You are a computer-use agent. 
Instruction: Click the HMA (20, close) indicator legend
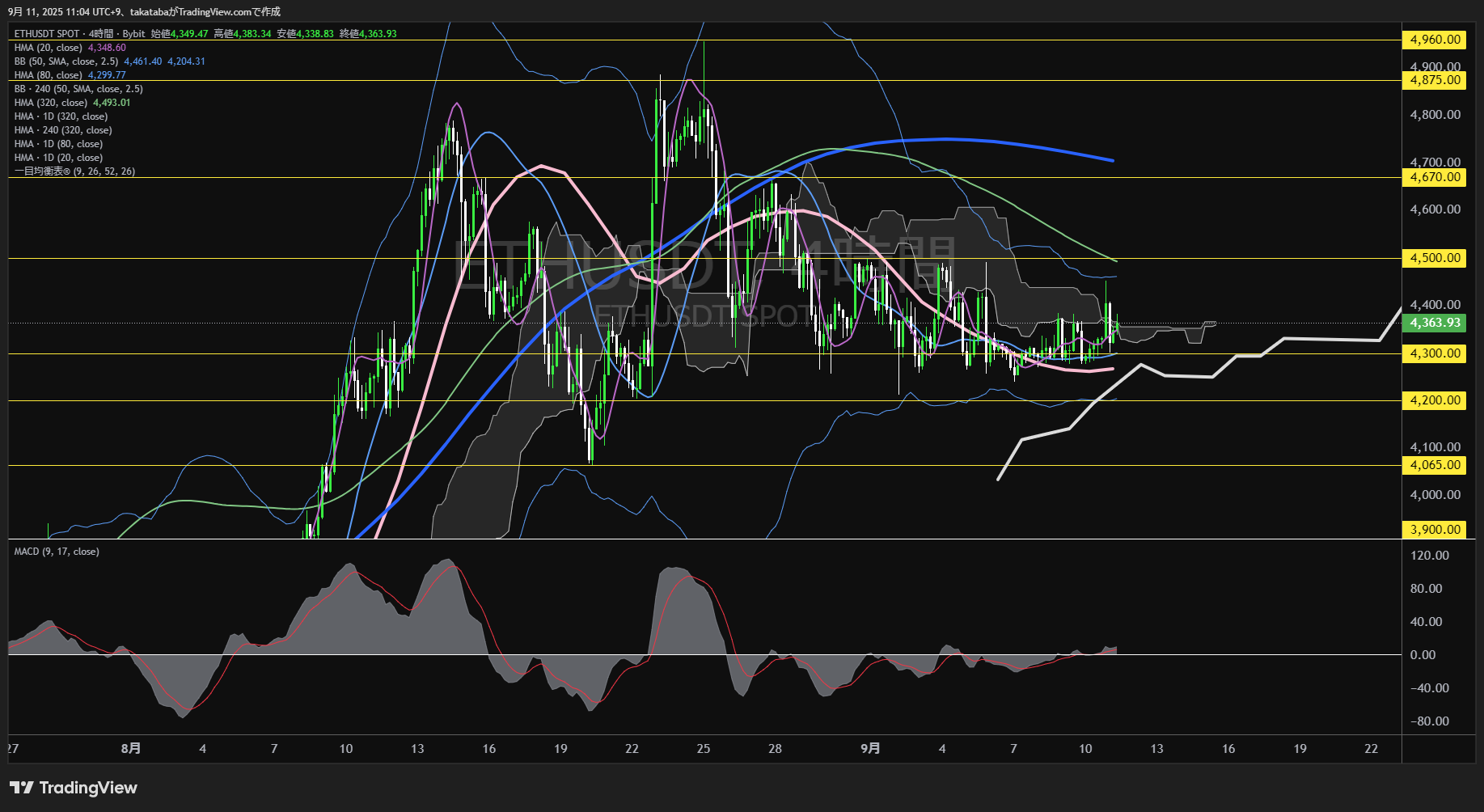tap(49, 48)
